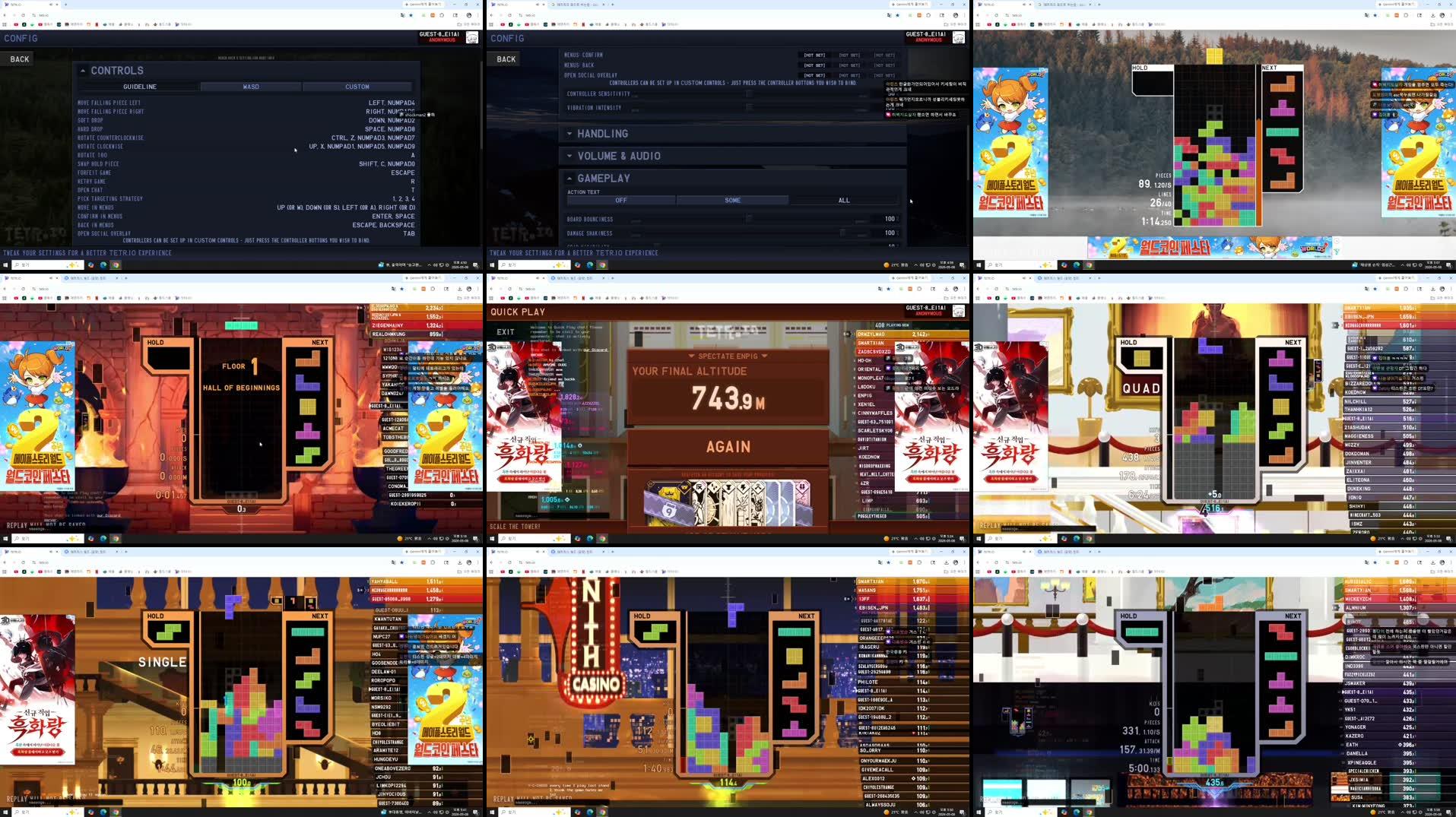Open Windows Start in Controls frame taskbar
The image size is (1456, 817).
pyautogui.click(x=5, y=265)
